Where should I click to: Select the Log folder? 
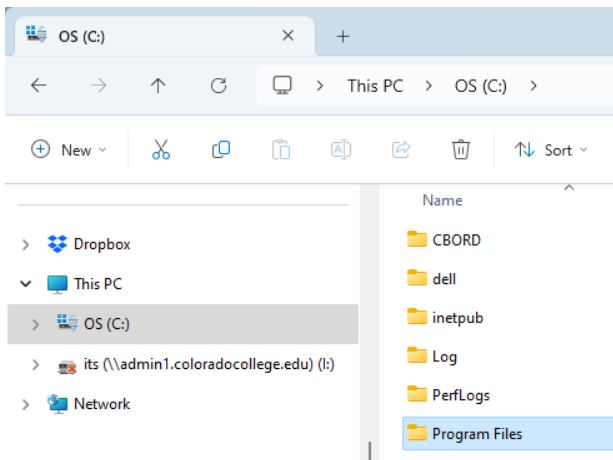click(x=445, y=357)
